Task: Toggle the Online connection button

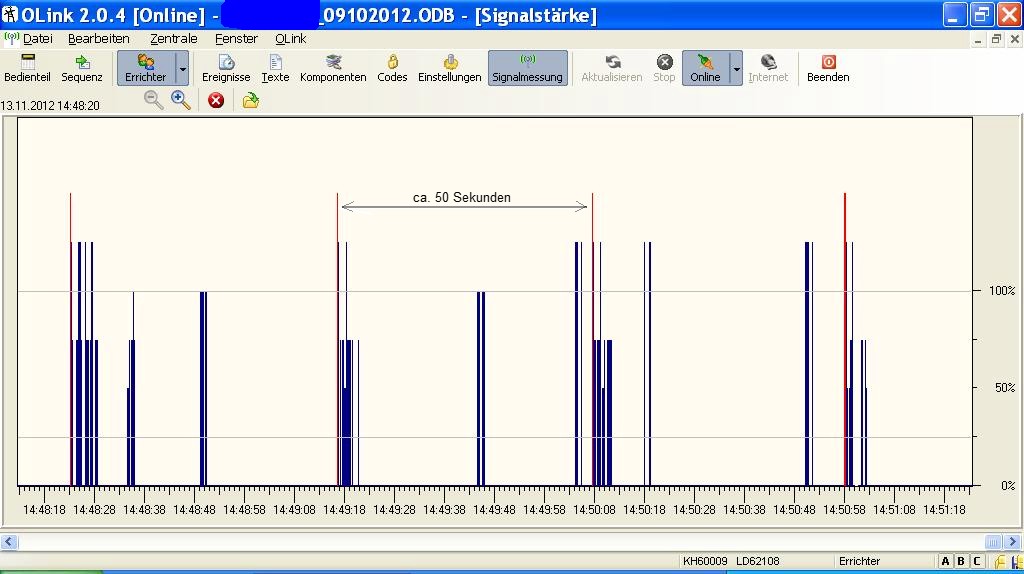Action: pyautogui.click(x=705, y=68)
